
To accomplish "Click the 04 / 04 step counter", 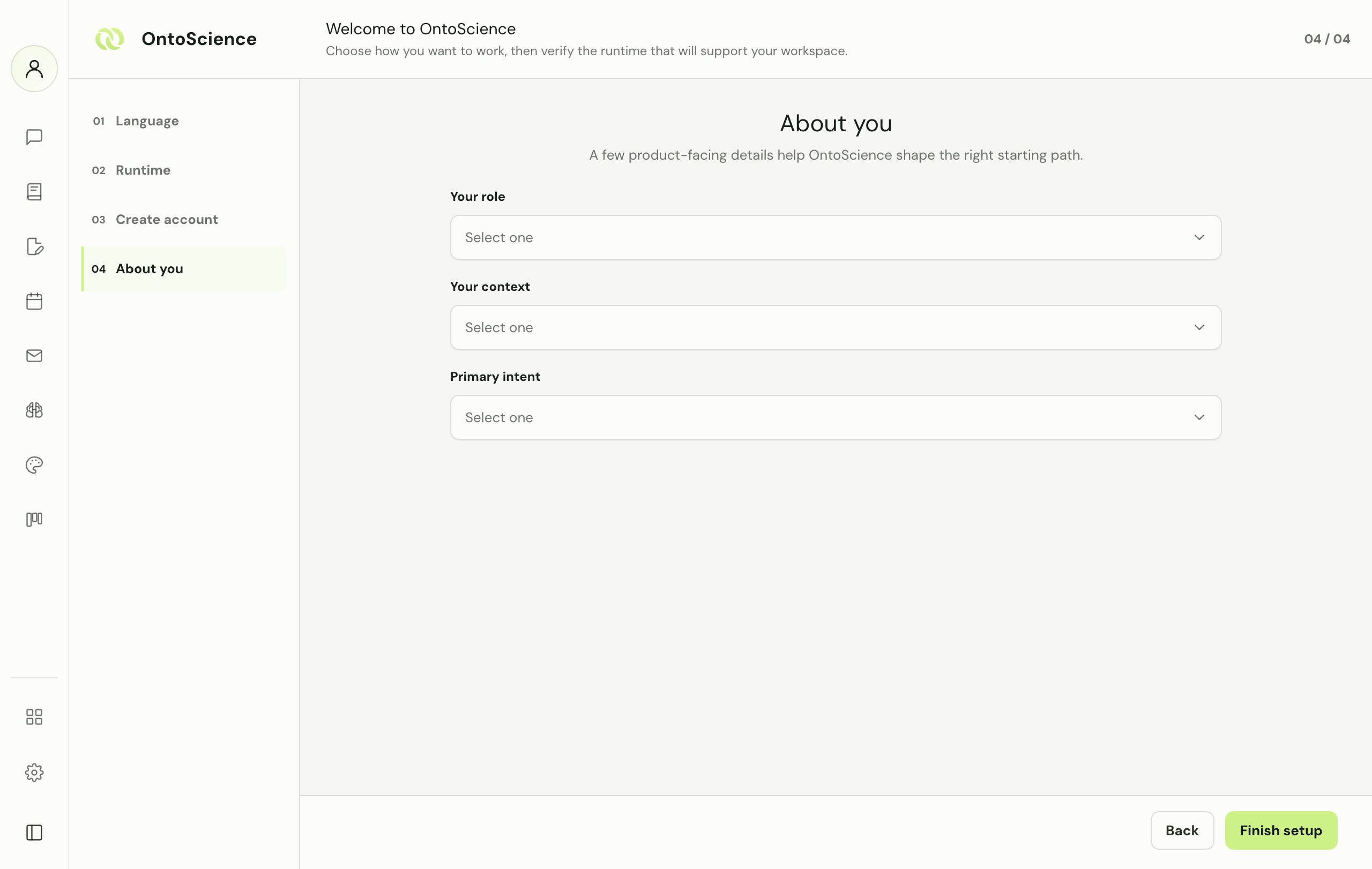I will click(x=1327, y=39).
